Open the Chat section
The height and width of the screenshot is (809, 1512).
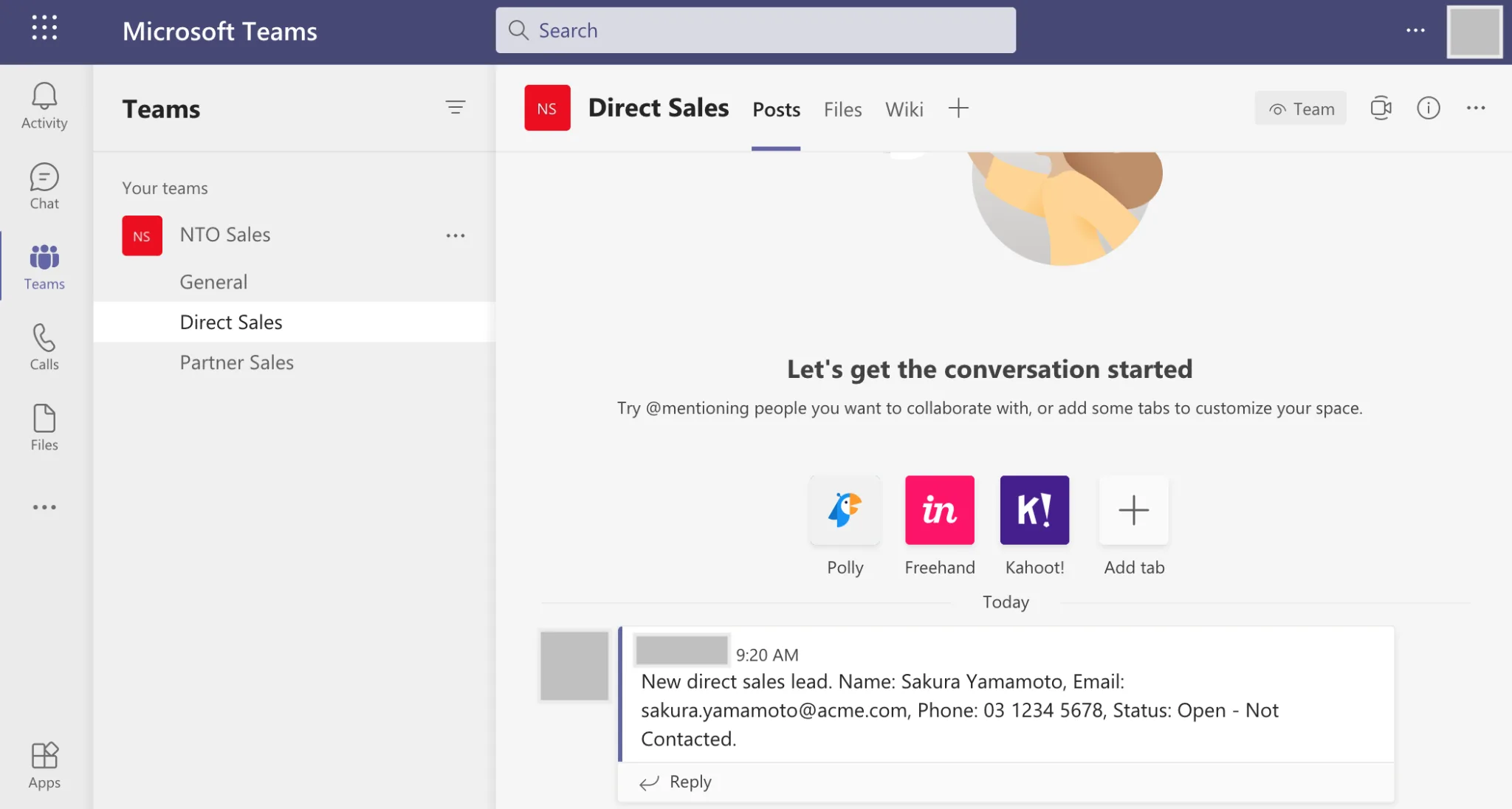(x=44, y=185)
